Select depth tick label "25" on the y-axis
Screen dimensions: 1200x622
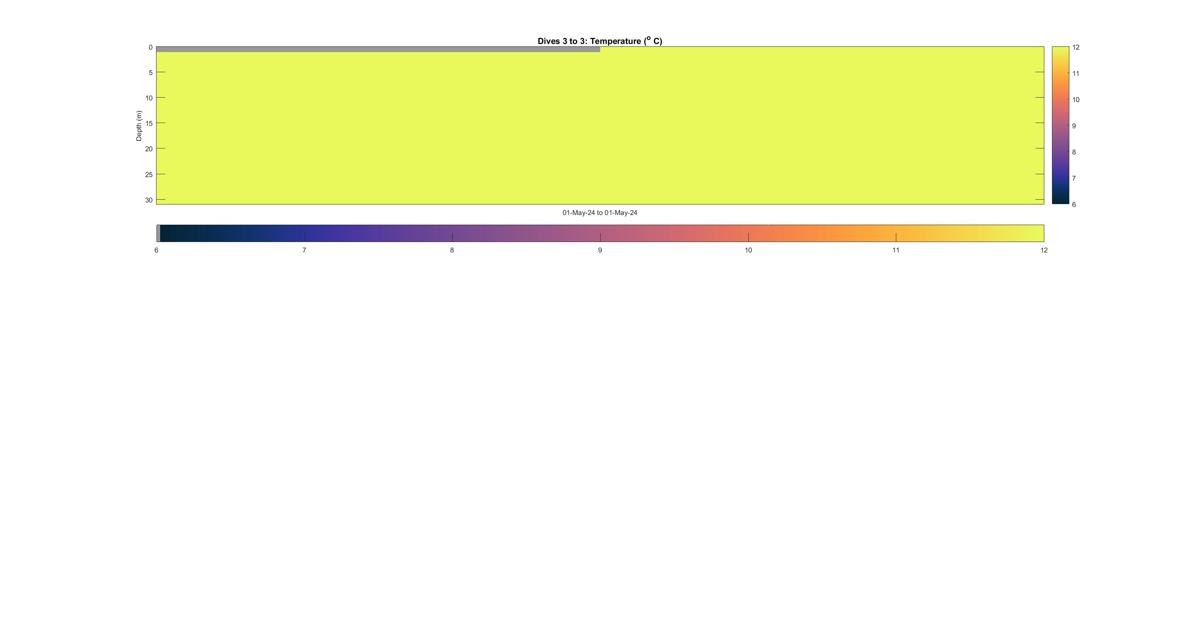(x=149, y=175)
